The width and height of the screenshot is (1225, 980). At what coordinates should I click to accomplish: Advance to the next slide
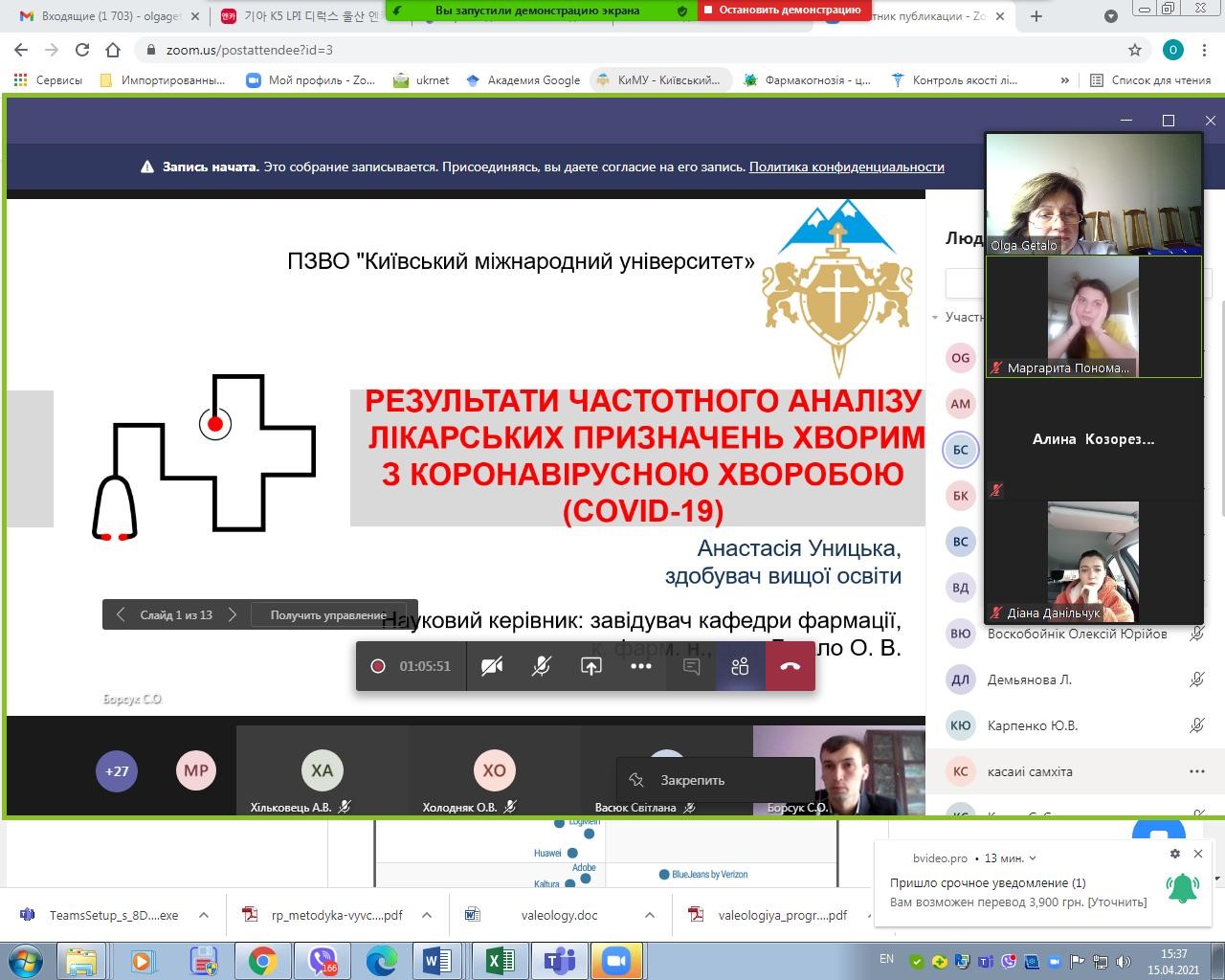click(233, 614)
